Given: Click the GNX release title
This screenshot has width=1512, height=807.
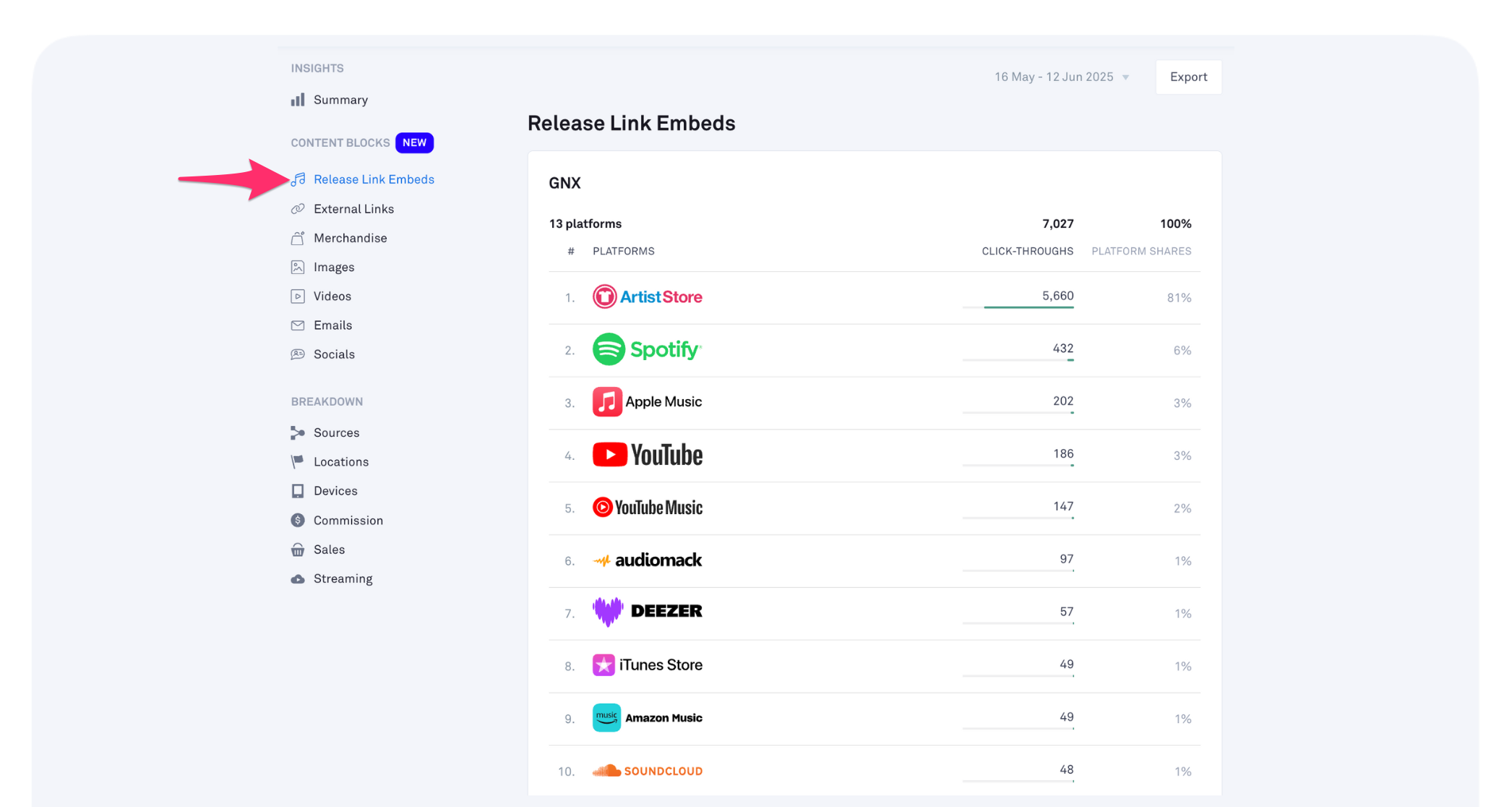Looking at the screenshot, I should [564, 183].
